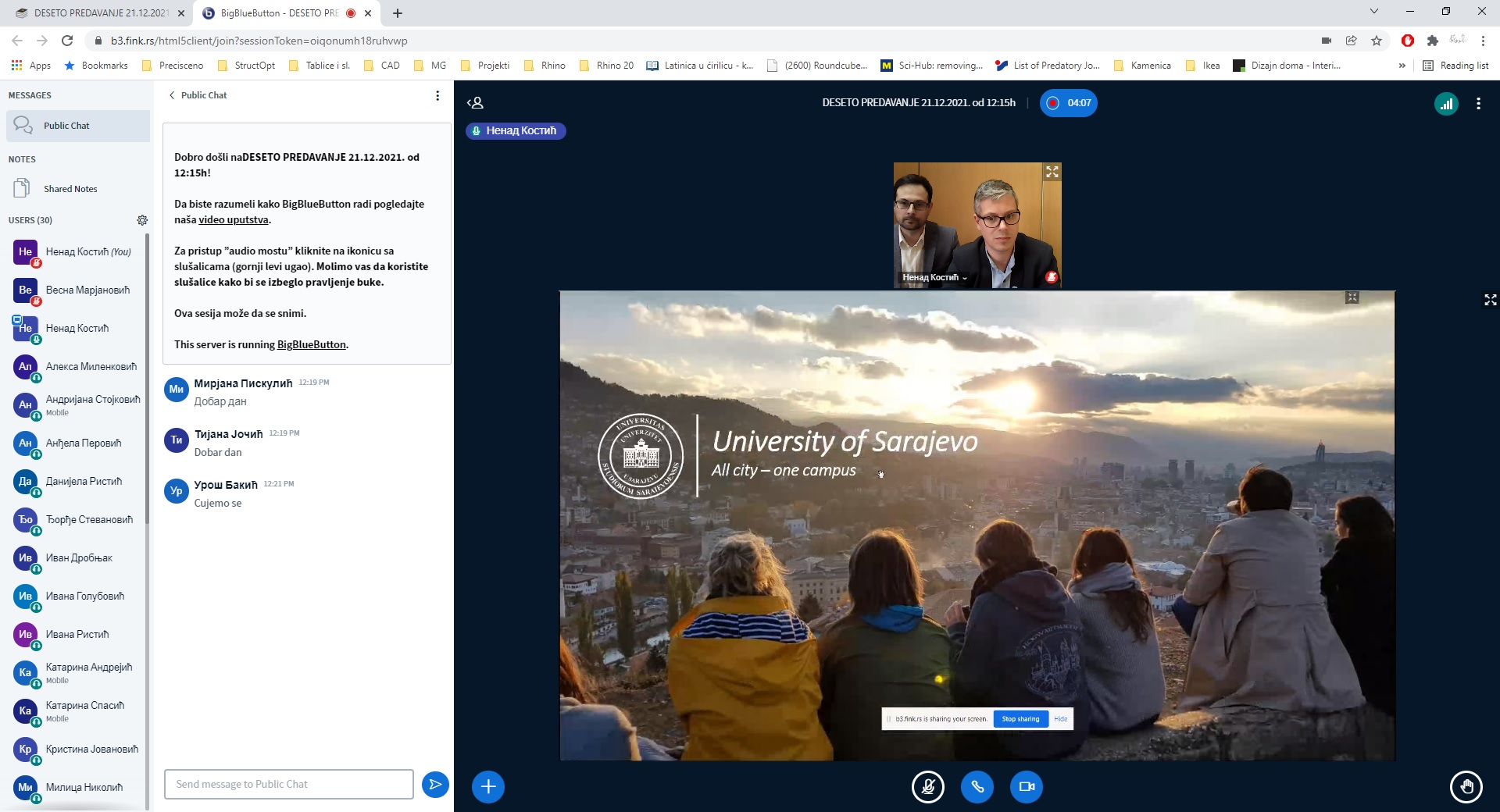Open Opera-style red extension icon
Image resolution: width=1500 pixels, height=812 pixels.
(x=1408, y=41)
